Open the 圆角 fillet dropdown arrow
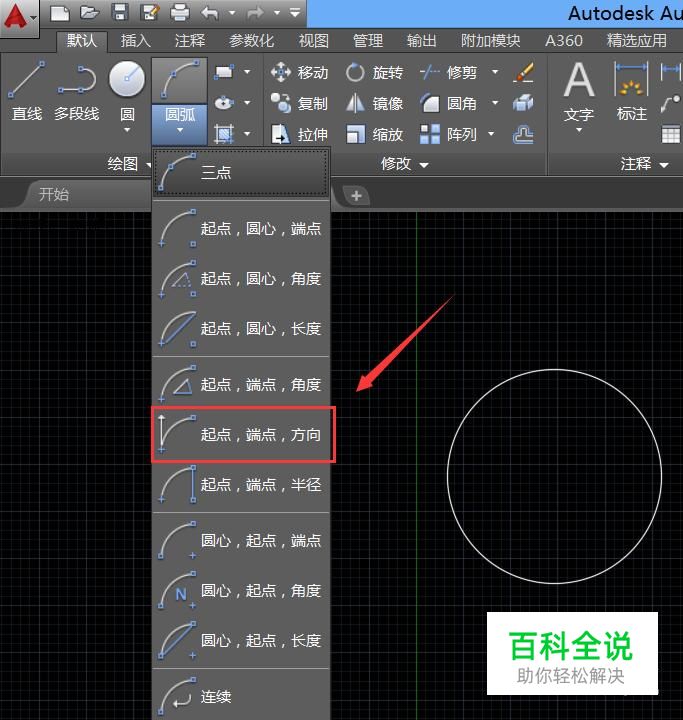 (x=495, y=103)
